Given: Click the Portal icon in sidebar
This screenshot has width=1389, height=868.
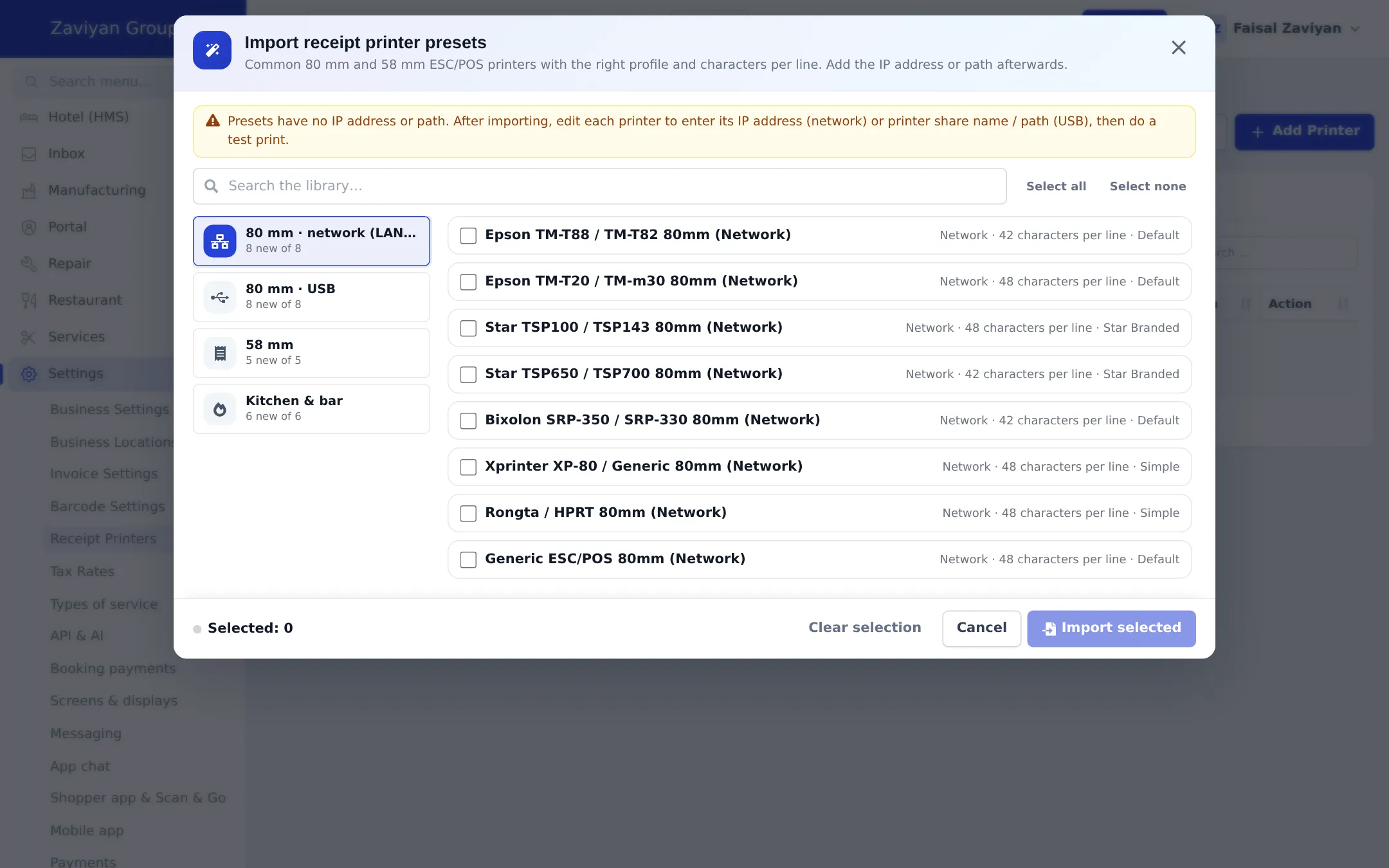Looking at the screenshot, I should tap(29, 227).
